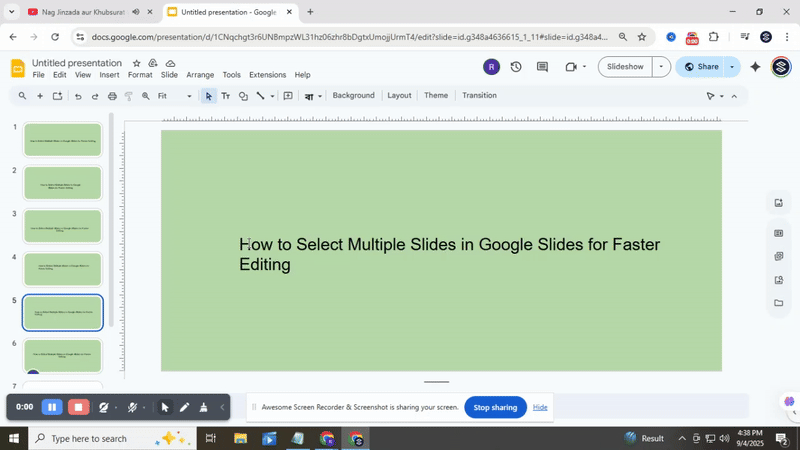The width and height of the screenshot is (800, 450).
Task: Select the recorder pen annotation tool
Action: 184,407
